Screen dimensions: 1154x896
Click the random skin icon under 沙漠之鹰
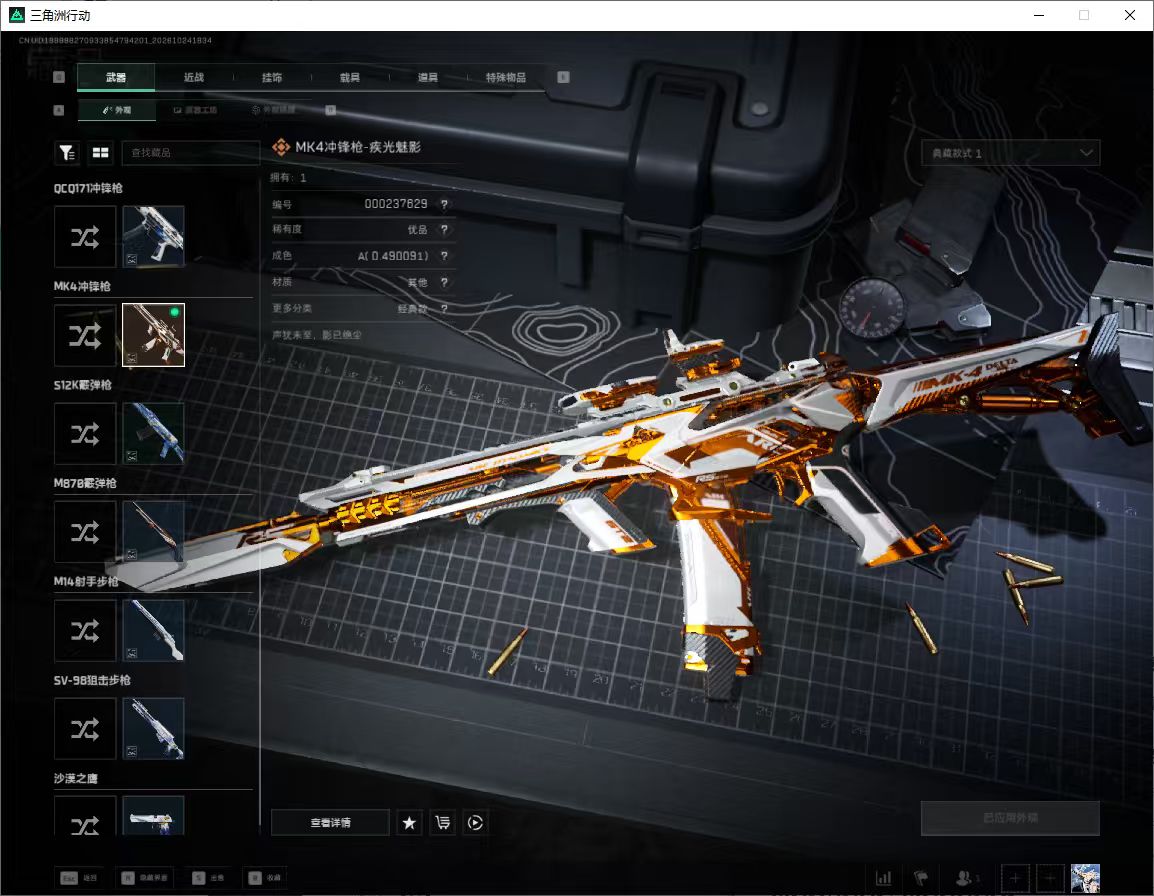85,816
